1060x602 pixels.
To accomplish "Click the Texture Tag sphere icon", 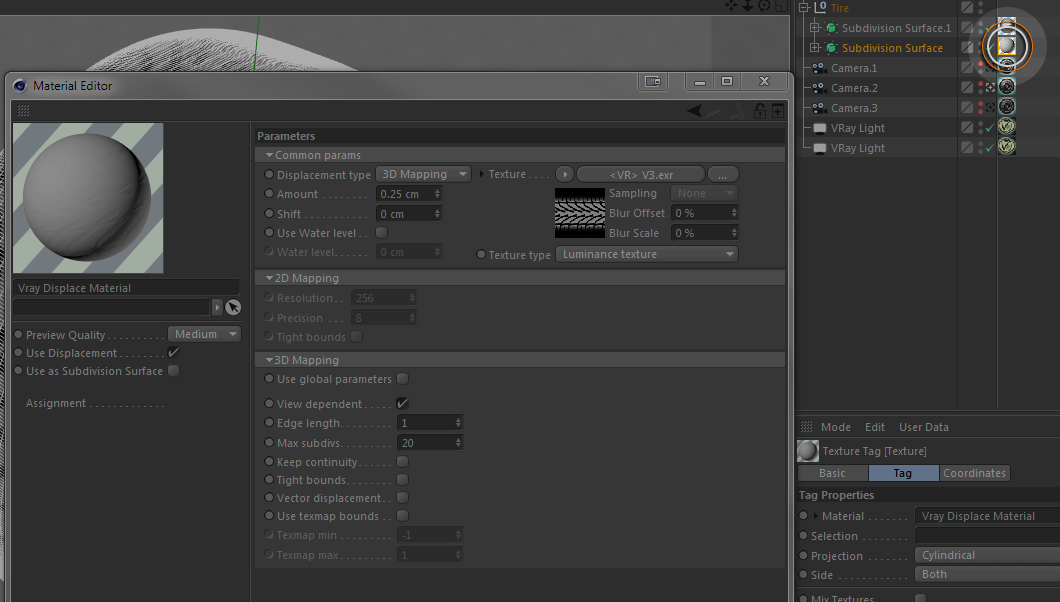I will [808, 451].
